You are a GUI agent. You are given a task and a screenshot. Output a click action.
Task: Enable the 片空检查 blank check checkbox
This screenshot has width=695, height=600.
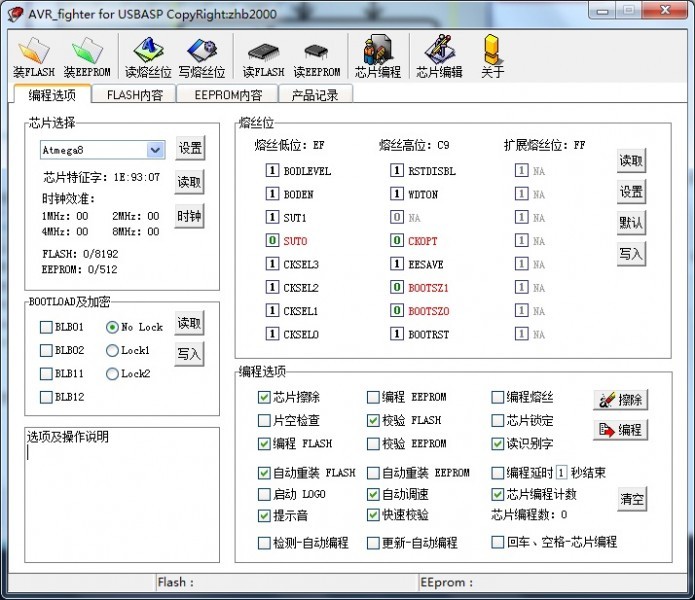(265, 421)
